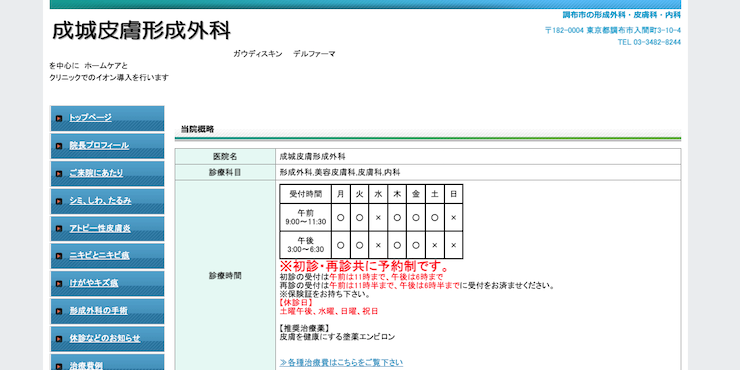Click the 水 column header

378,194
